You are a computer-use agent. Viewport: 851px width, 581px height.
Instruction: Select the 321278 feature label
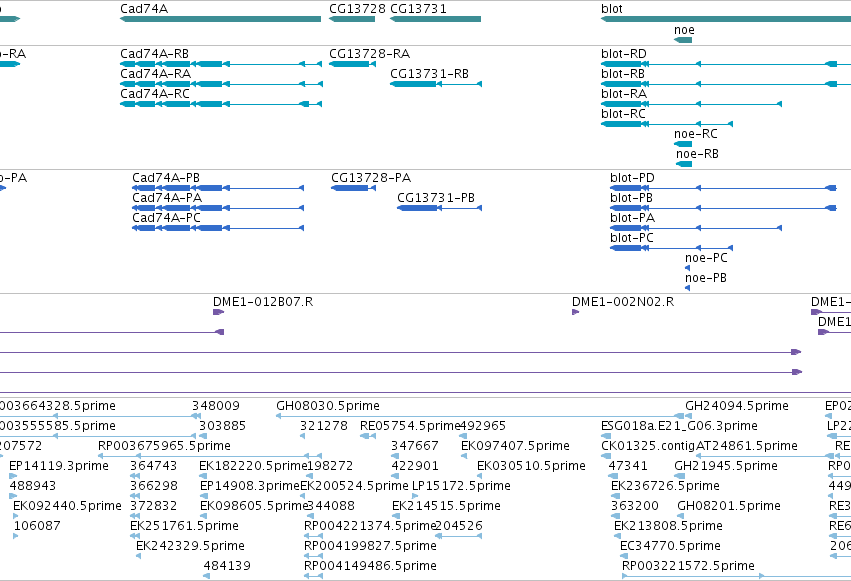[x=324, y=426]
